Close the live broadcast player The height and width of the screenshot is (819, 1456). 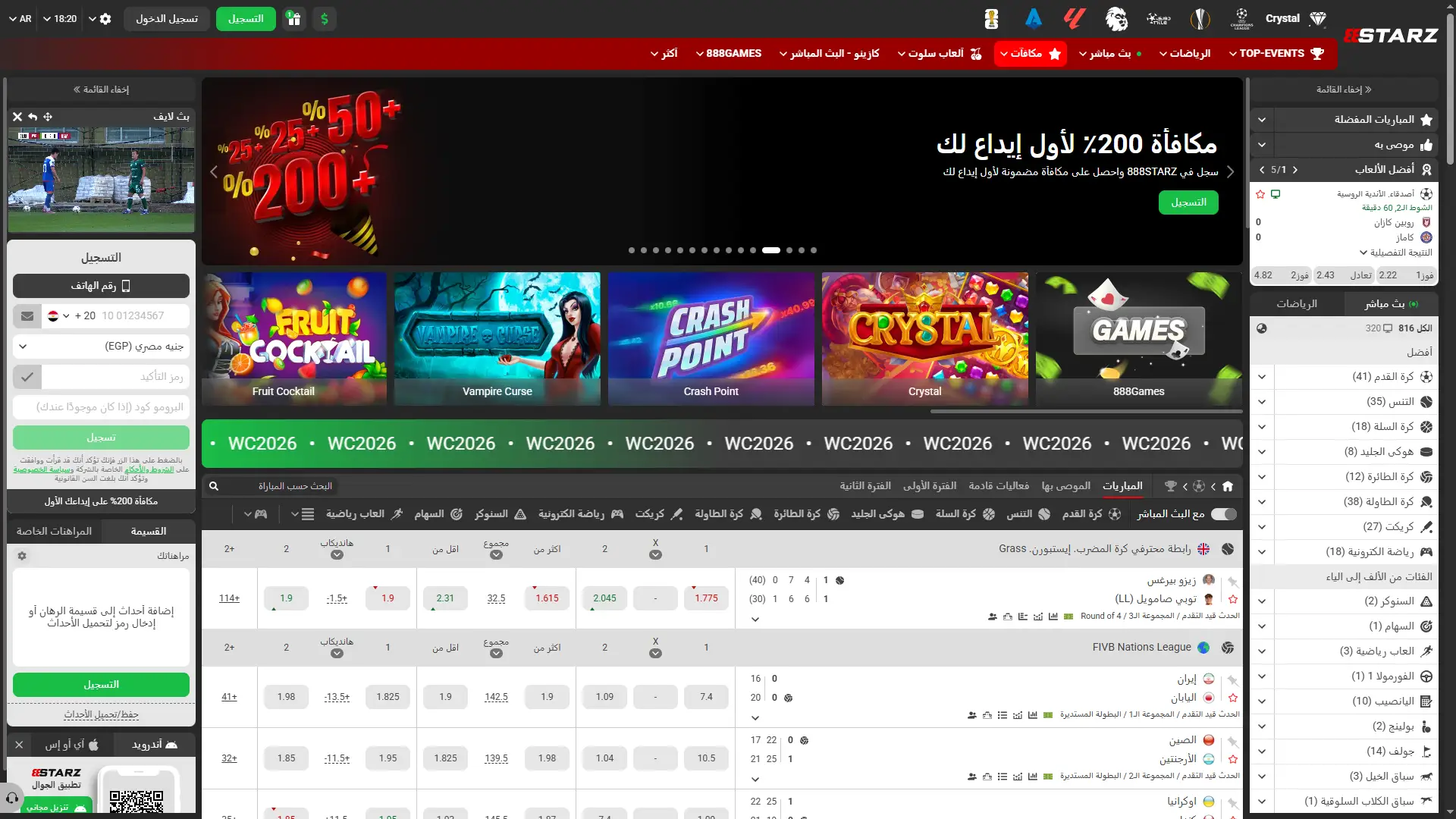(x=17, y=117)
